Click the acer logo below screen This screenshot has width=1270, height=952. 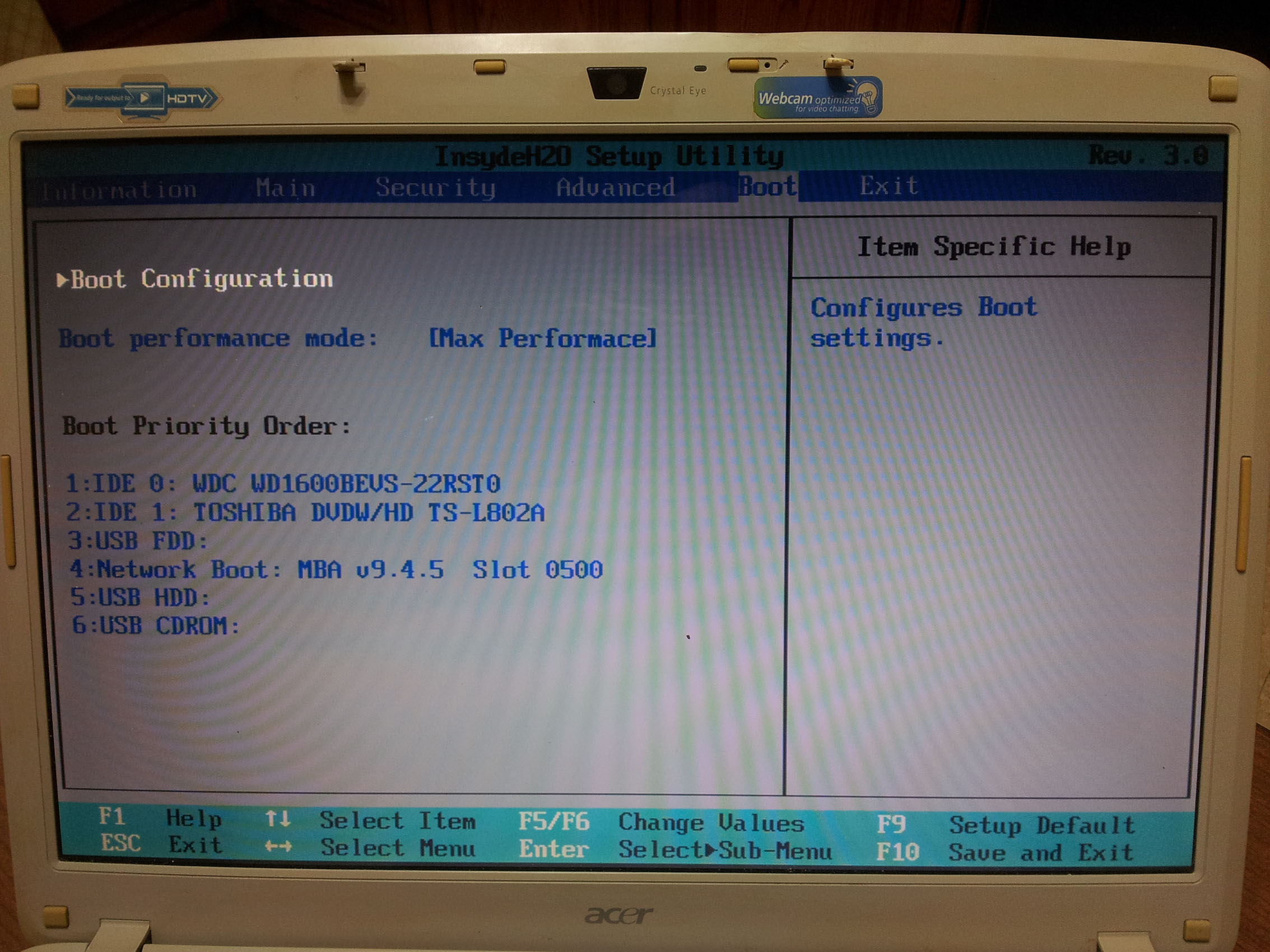click(x=618, y=914)
